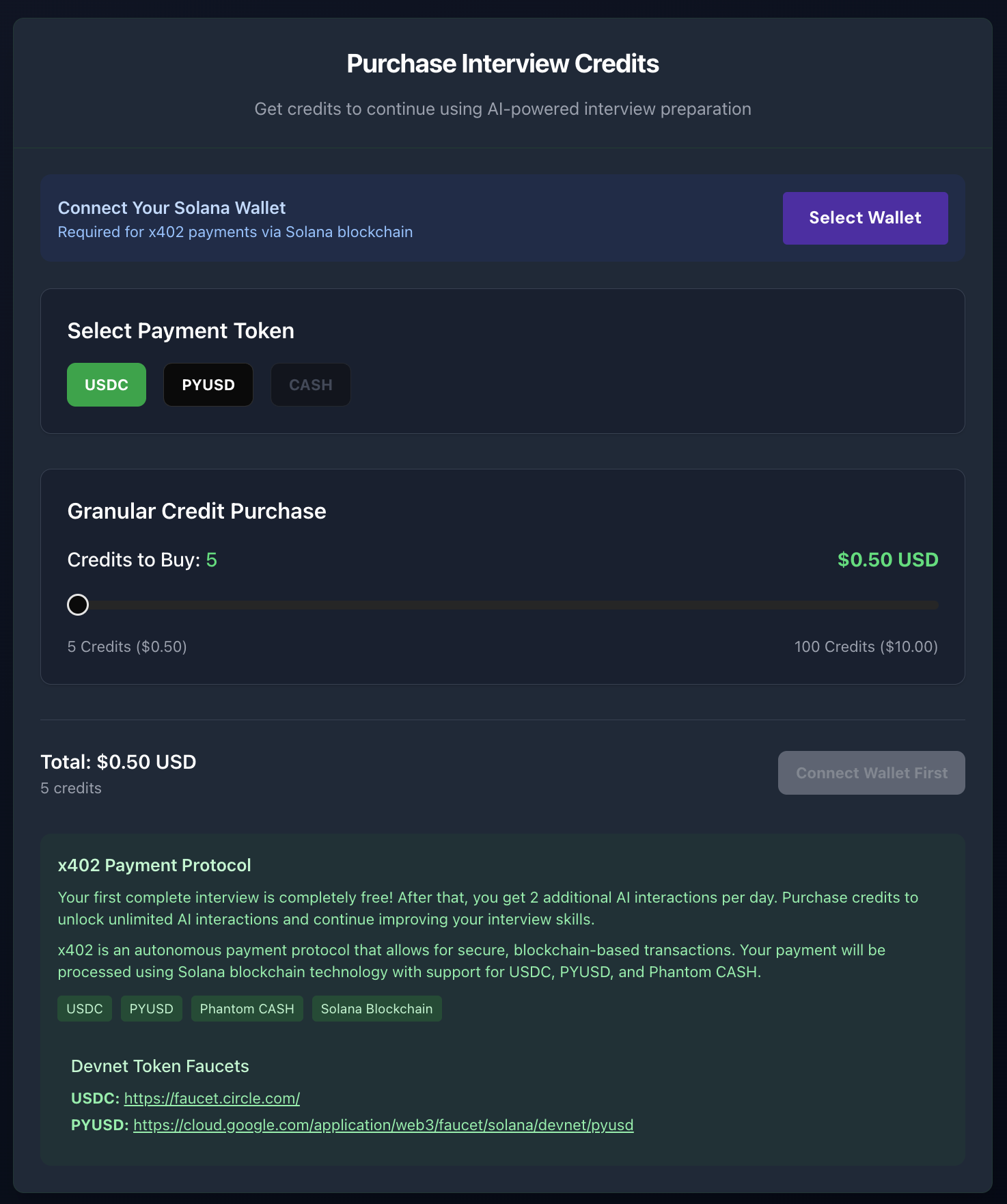Click the PYUSD protocol badge
The width and height of the screenshot is (1007, 1204).
[151, 1008]
